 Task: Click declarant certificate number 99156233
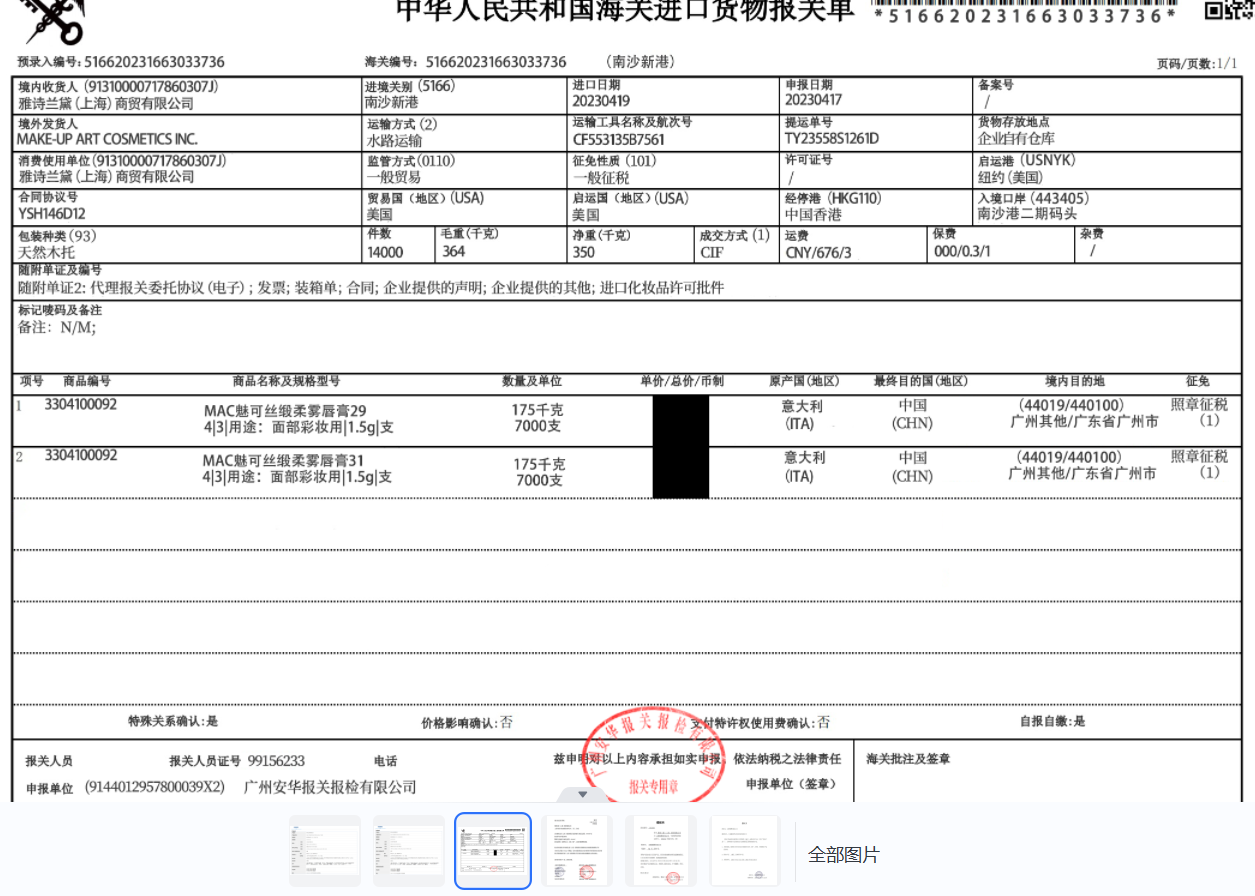point(276,761)
